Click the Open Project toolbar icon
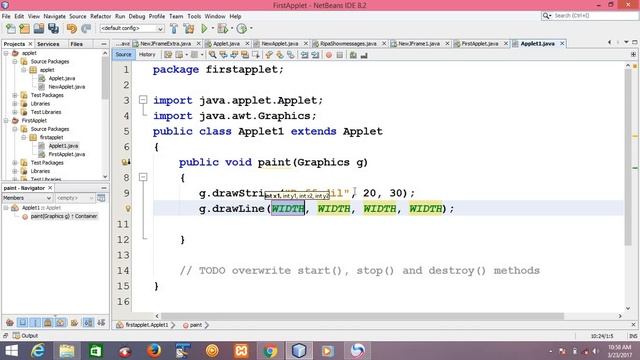640x360 pixels. pos(39,29)
